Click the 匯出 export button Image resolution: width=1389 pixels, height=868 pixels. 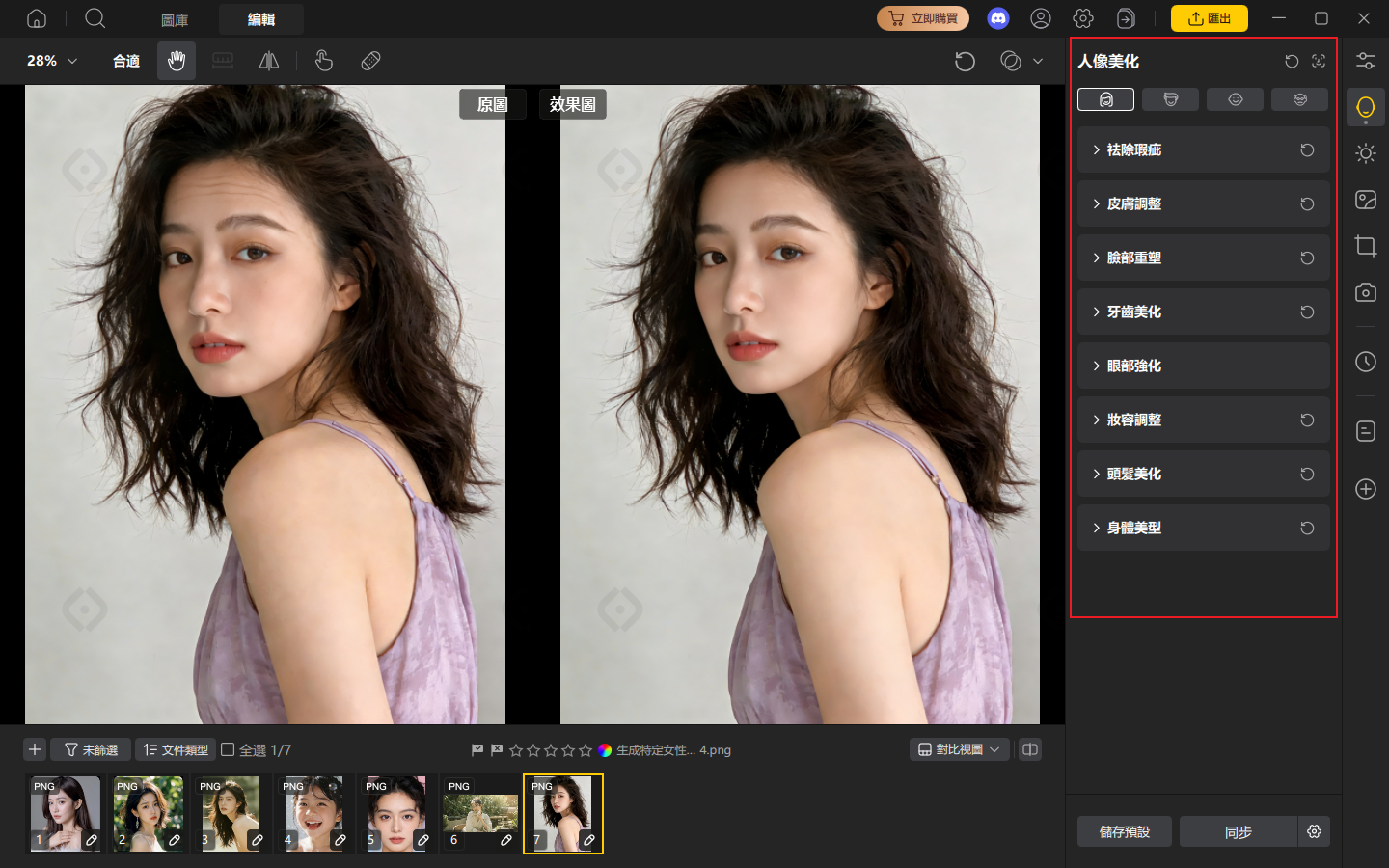[1209, 18]
